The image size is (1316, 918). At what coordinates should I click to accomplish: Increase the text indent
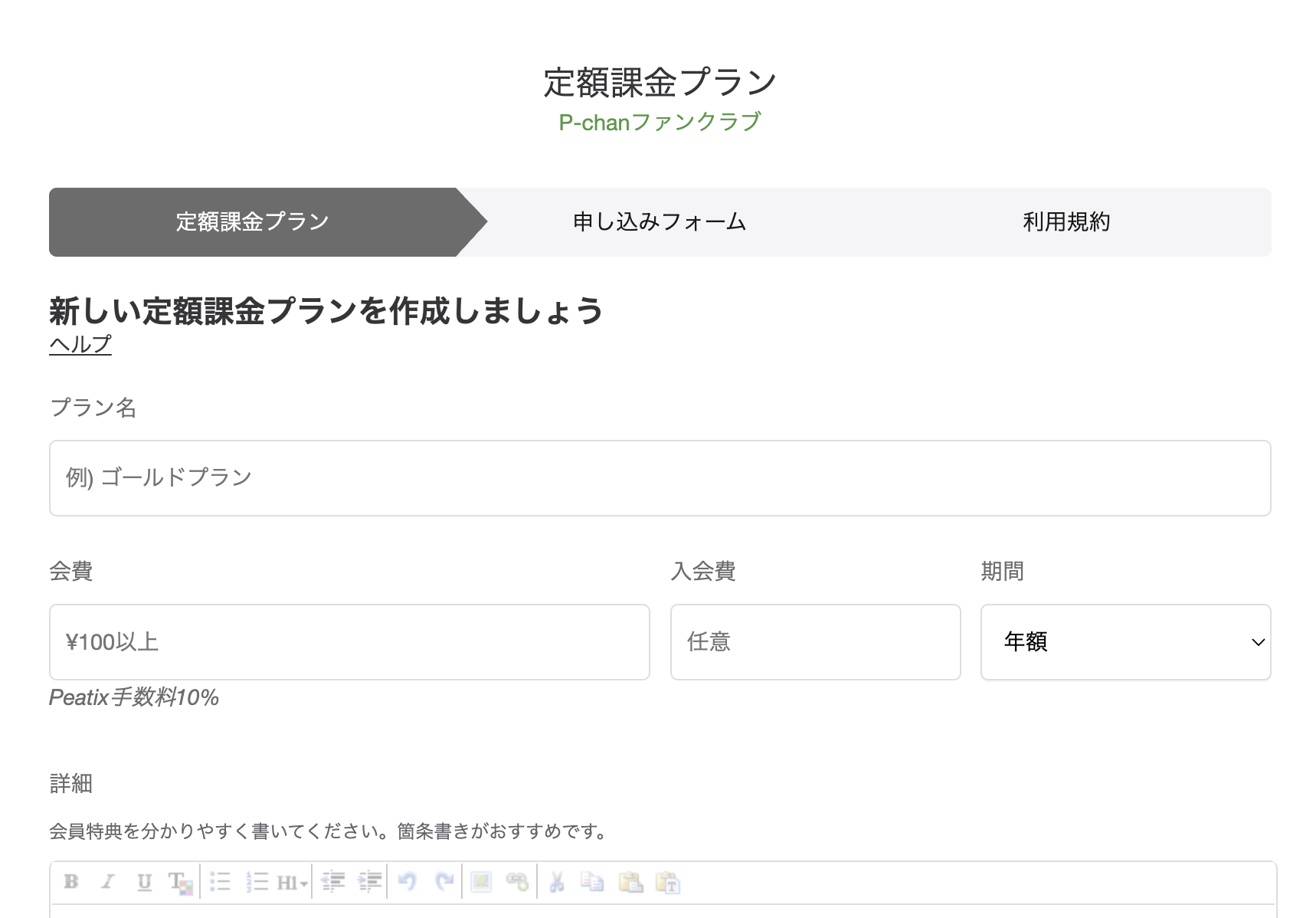click(x=370, y=881)
